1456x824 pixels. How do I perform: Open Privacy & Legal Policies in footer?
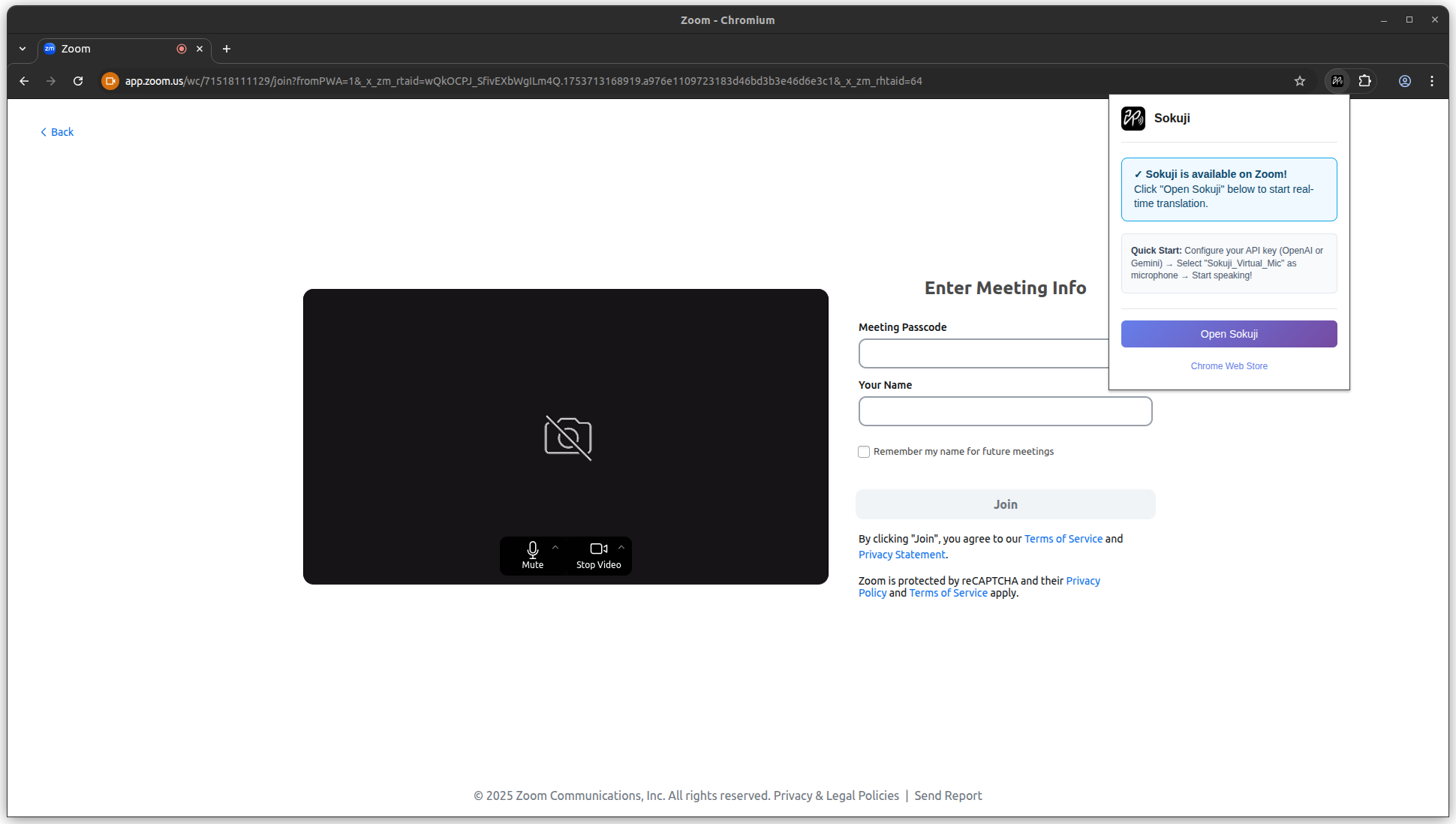(836, 795)
